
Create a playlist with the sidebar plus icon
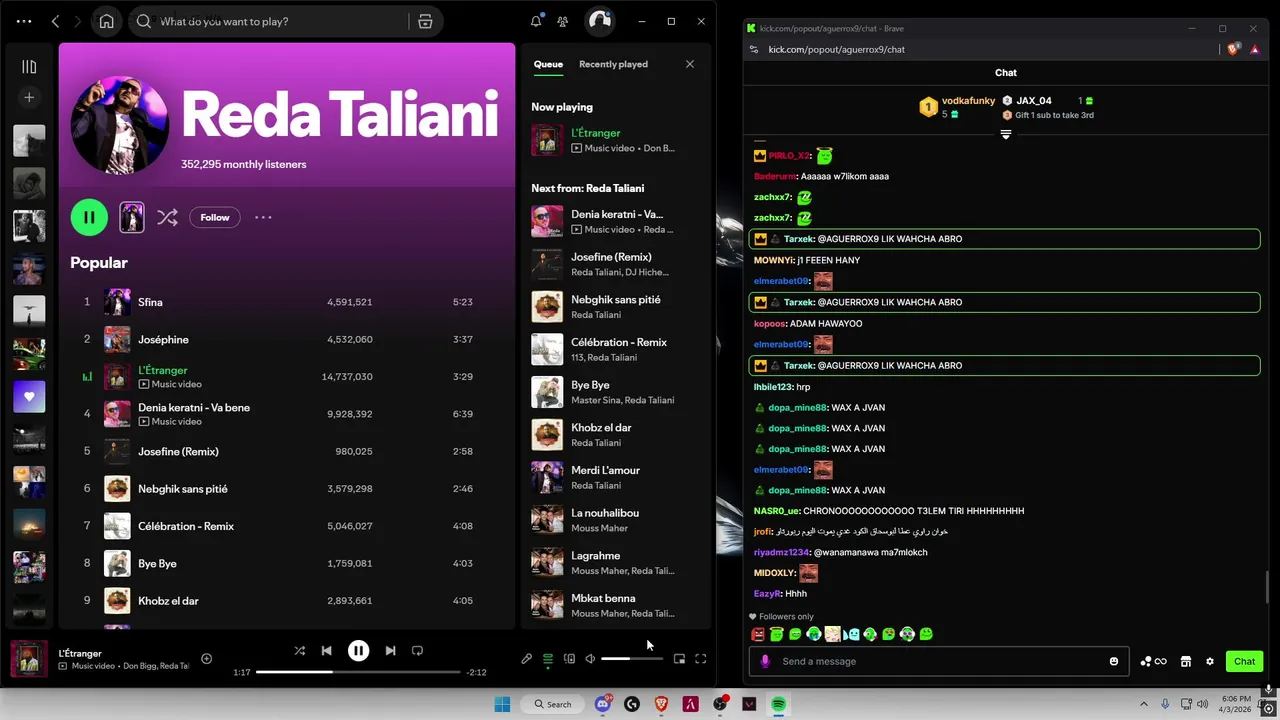tap(29, 97)
